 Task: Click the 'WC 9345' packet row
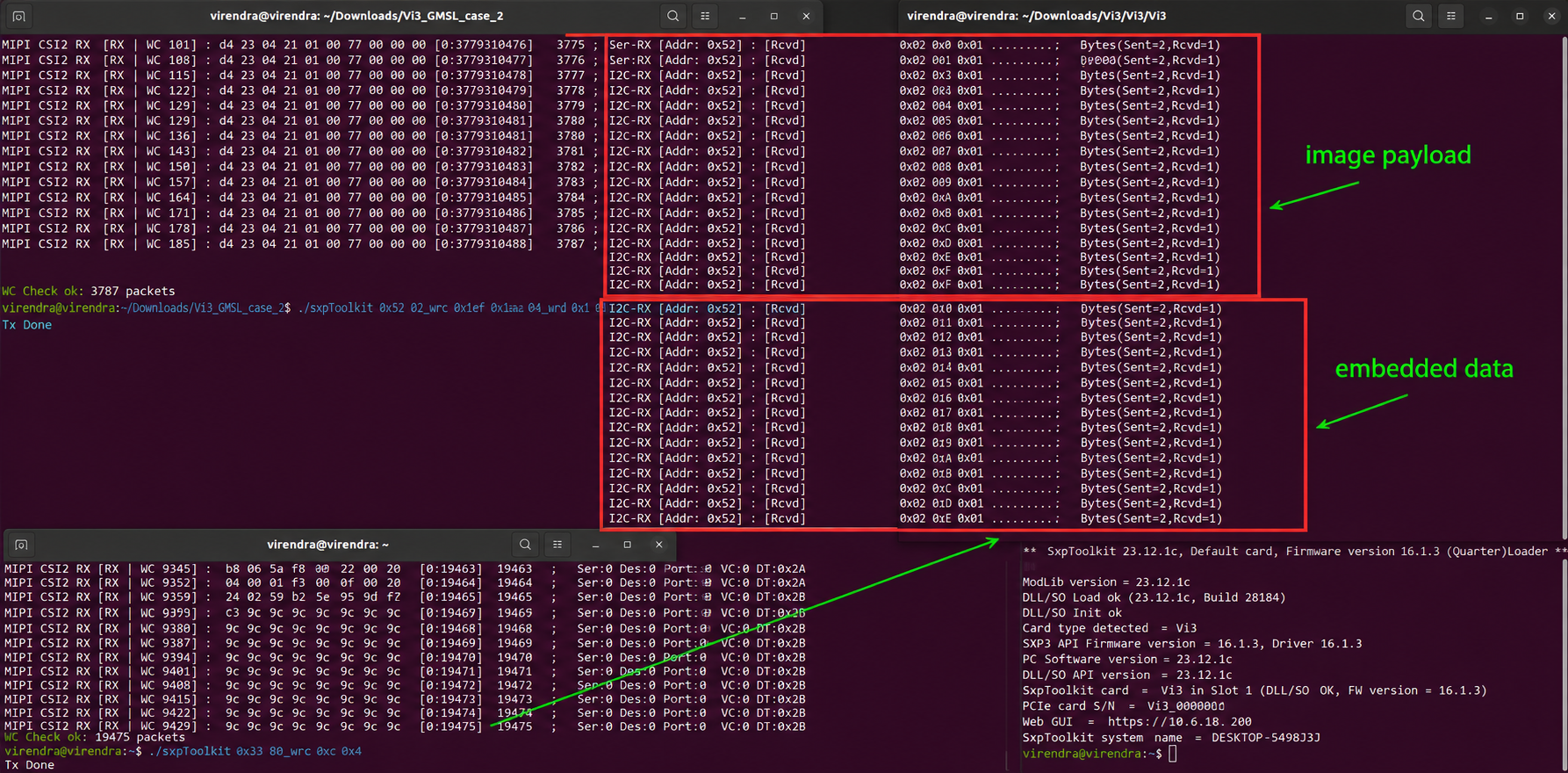pyautogui.click(x=405, y=569)
